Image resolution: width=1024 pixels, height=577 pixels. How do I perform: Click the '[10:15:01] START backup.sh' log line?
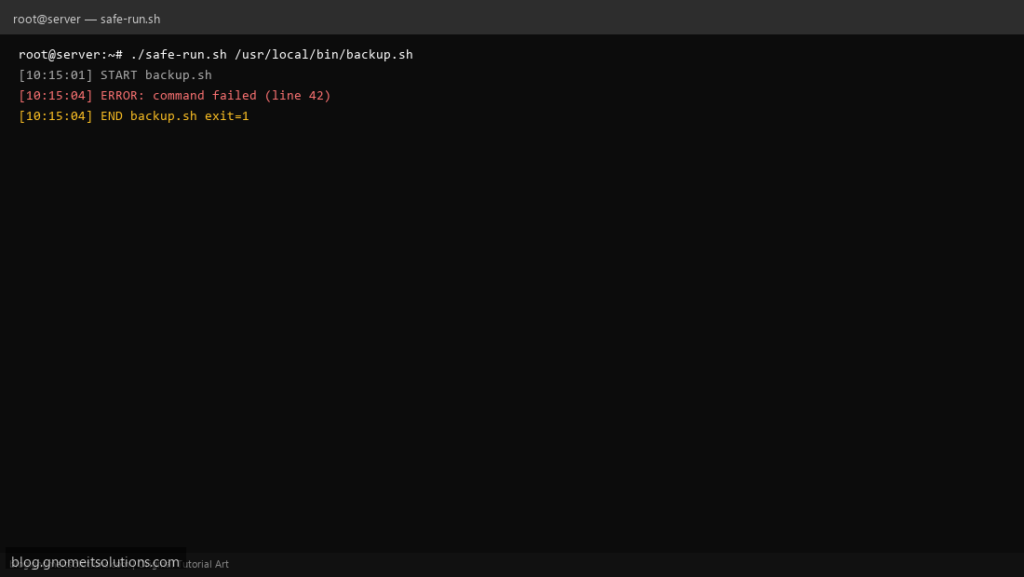coord(115,75)
